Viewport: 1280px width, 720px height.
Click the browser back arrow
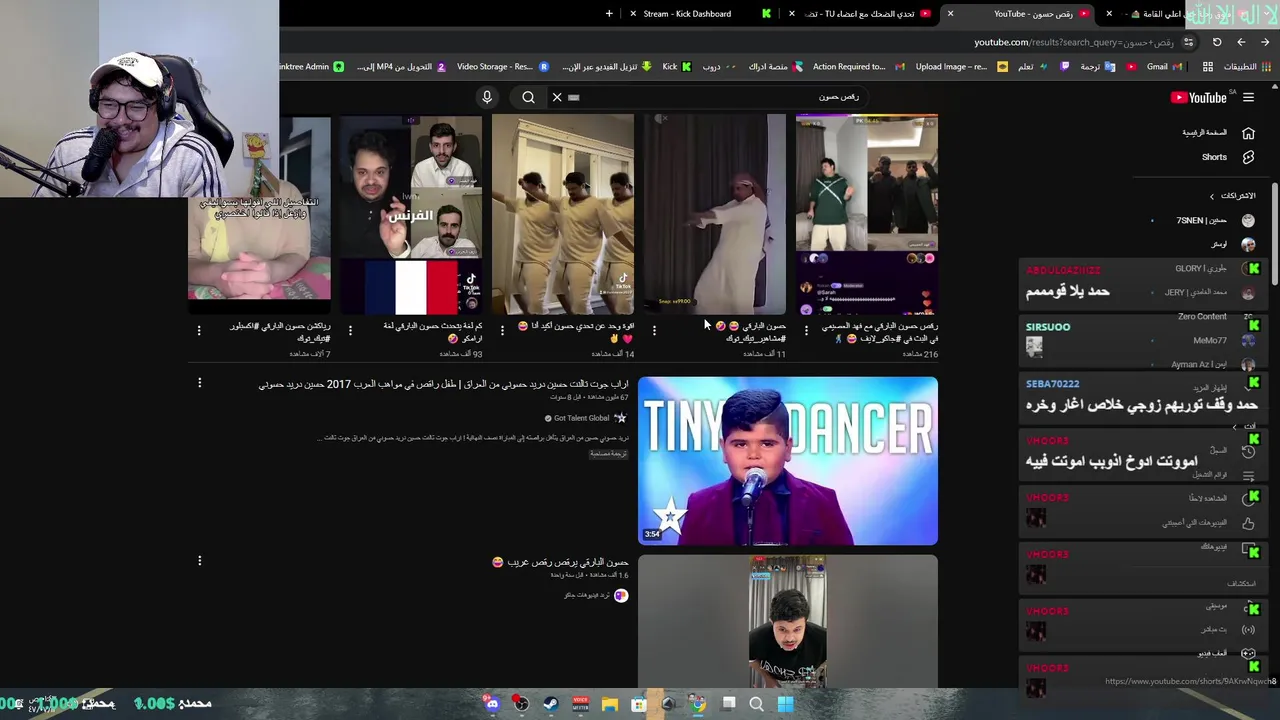tap(1265, 42)
